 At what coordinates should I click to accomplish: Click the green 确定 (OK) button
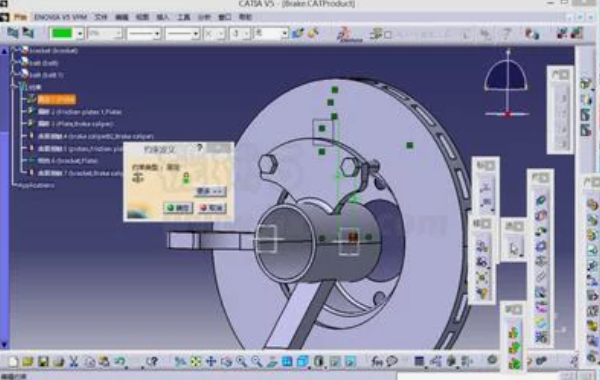pyautogui.click(x=178, y=208)
